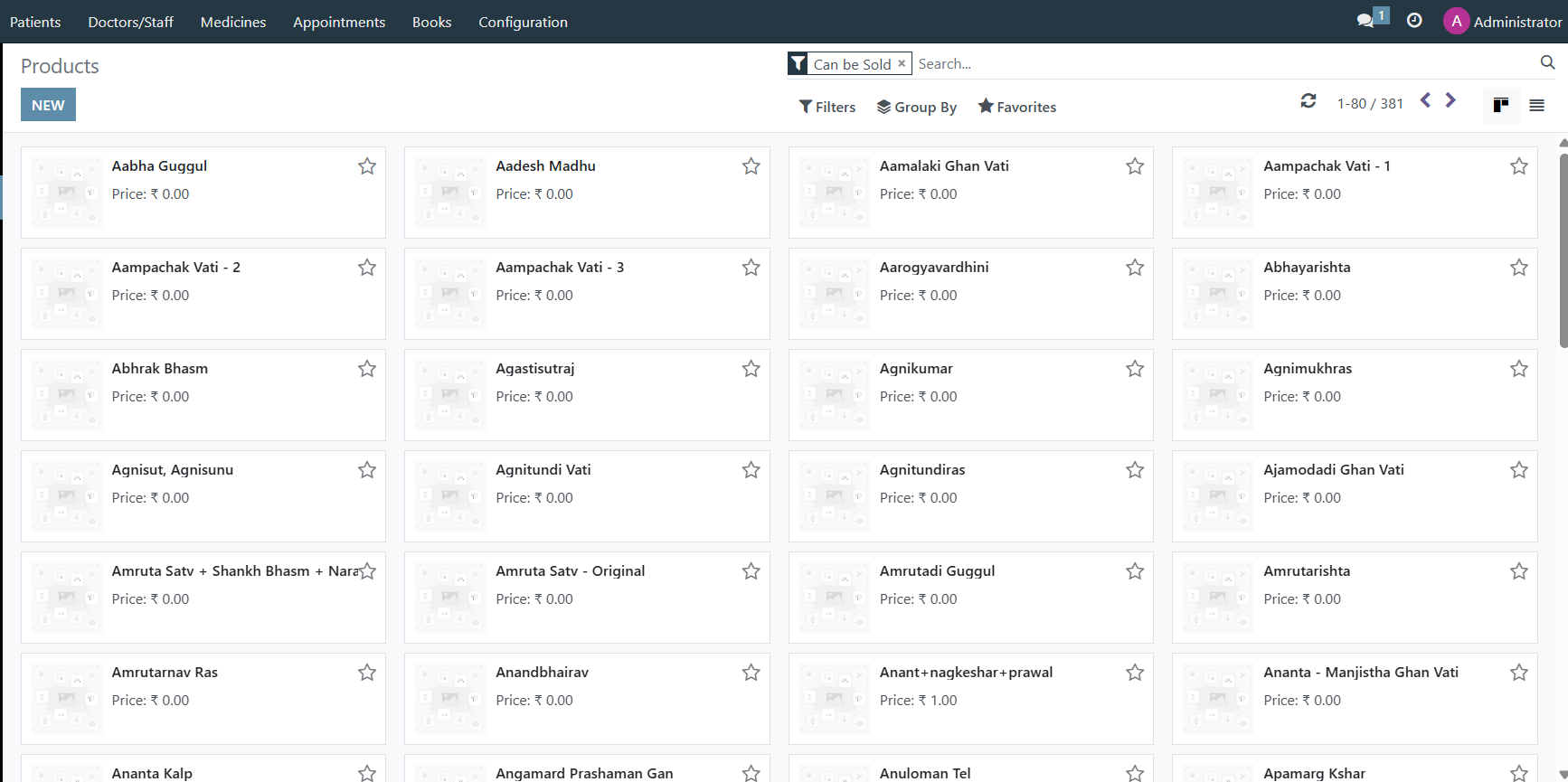This screenshot has width=1568, height=782.
Task: Open the Group By dropdown
Action: click(916, 107)
